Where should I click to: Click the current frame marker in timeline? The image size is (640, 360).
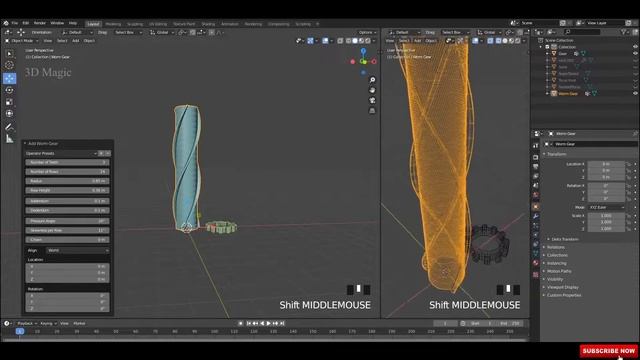point(20,331)
